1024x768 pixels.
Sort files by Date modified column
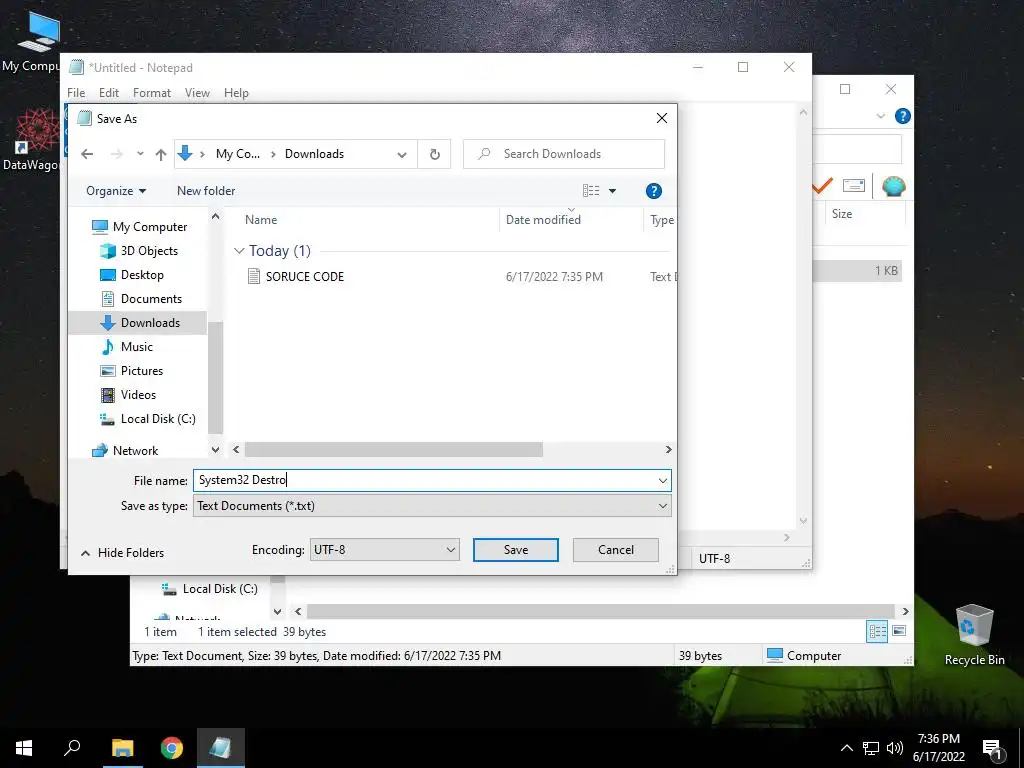tap(543, 220)
